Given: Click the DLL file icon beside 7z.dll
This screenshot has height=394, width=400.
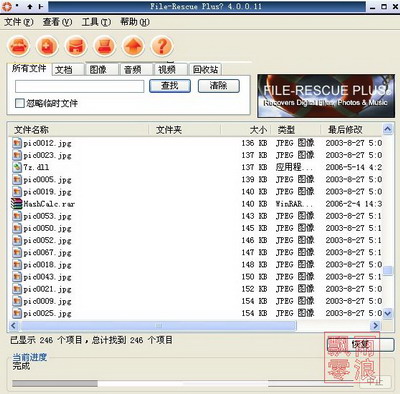Looking at the screenshot, I should 17,167.
